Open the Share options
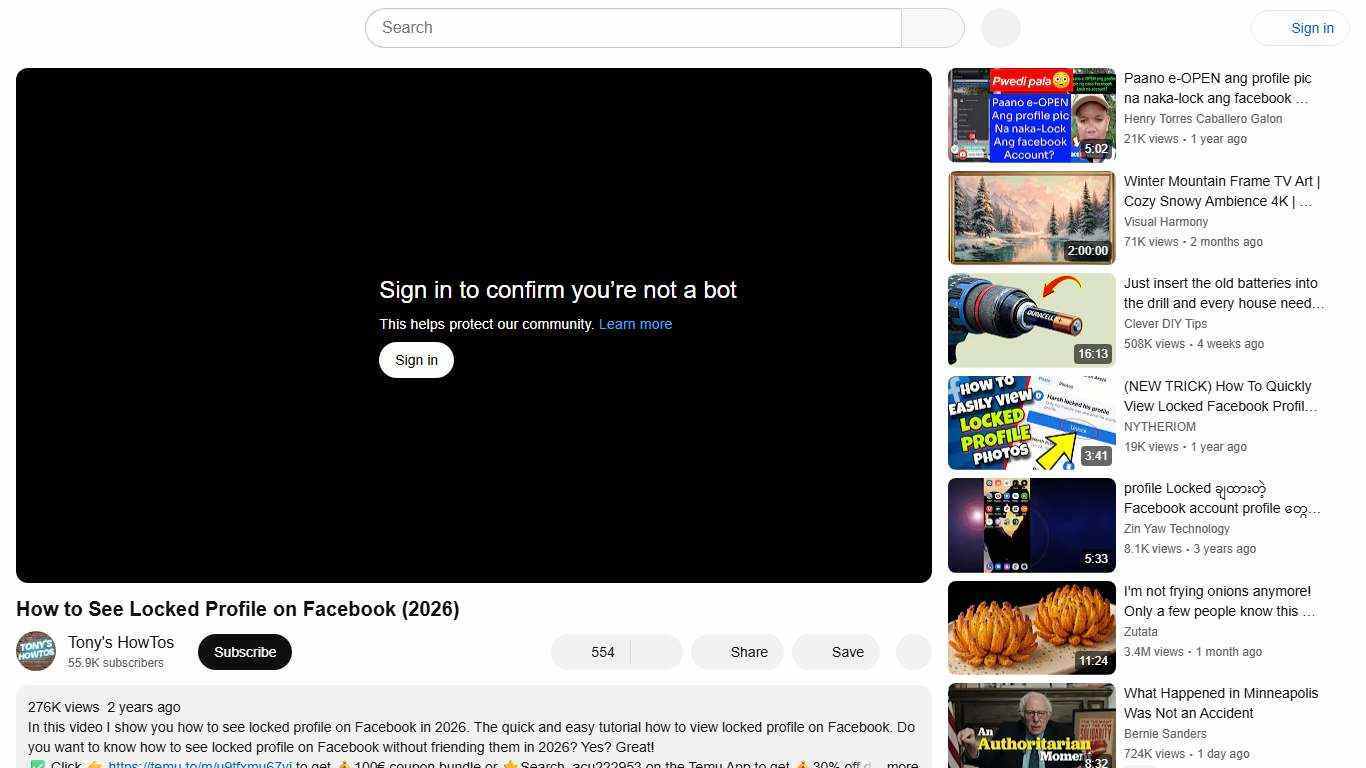The height and width of the screenshot is (768, 1366). [x=737, y=652]
